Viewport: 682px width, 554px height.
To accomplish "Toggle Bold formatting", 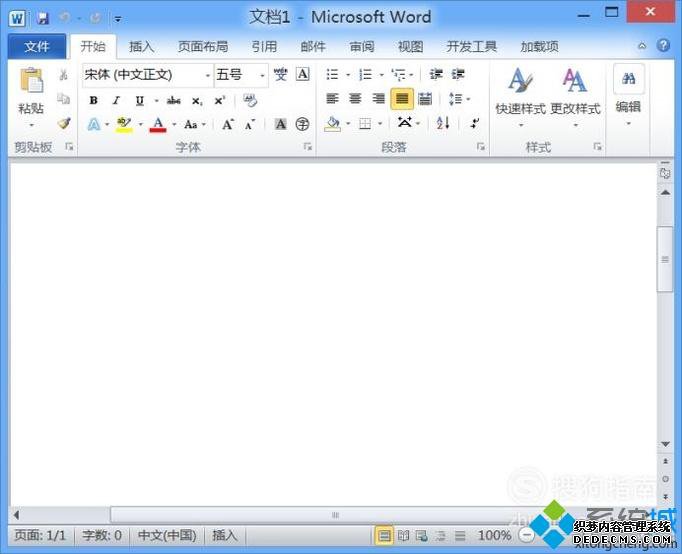I will tap(93, 100).
